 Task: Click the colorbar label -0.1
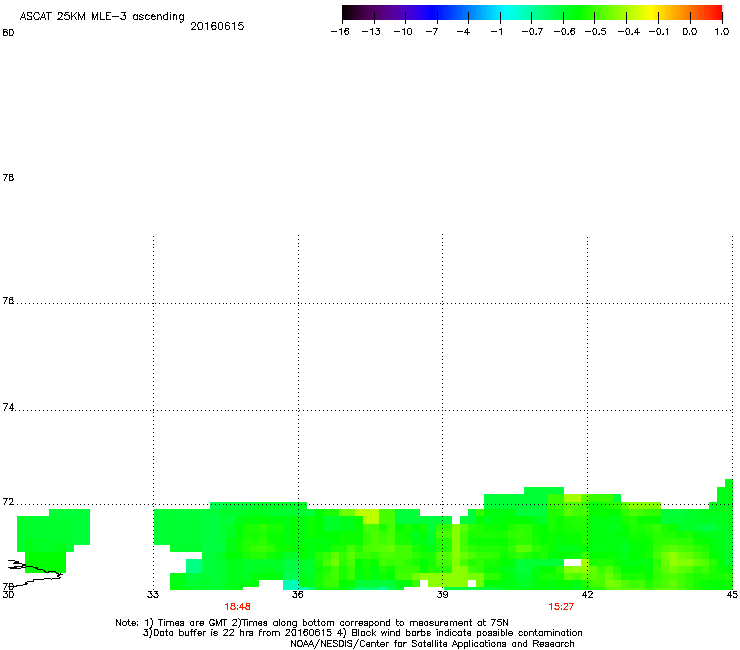[659, 32]
